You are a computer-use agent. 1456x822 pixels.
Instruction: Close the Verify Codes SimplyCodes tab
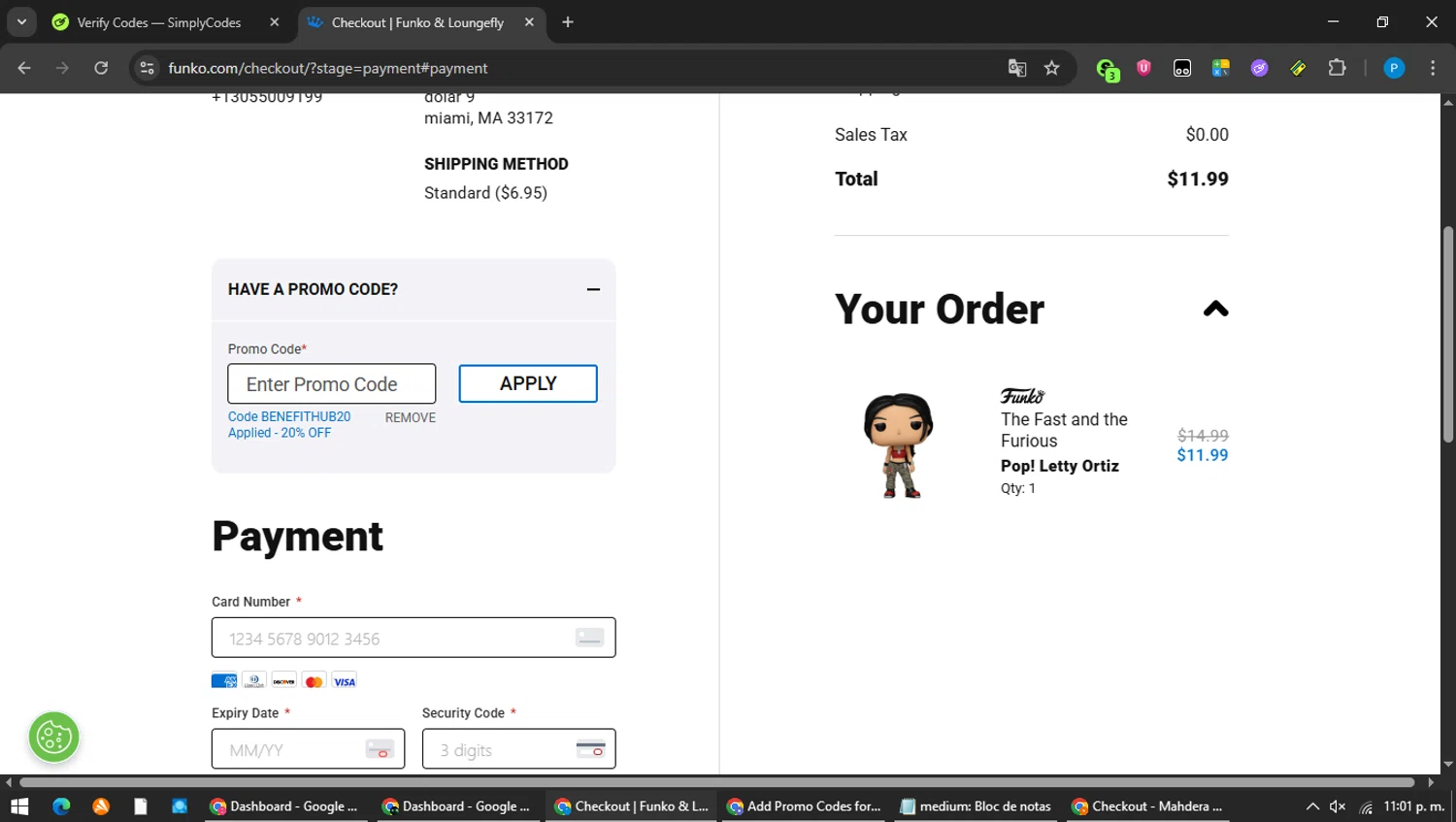275,22
